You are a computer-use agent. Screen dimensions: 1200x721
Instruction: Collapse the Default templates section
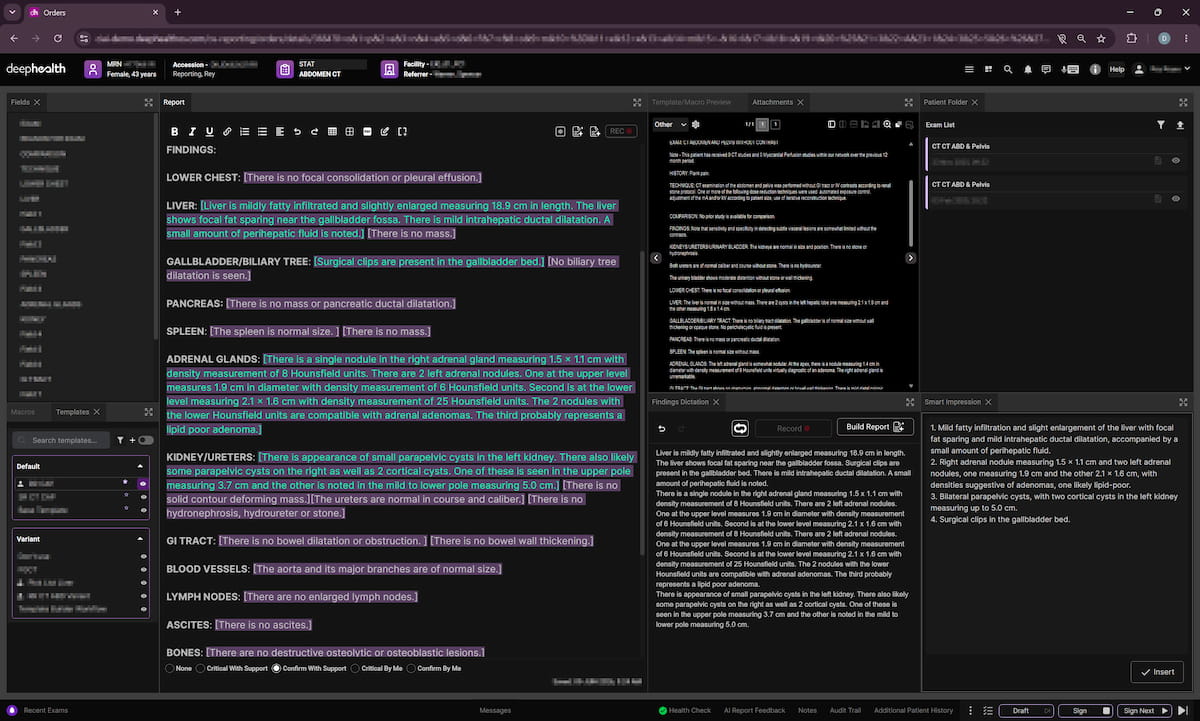tap(140, 466)
